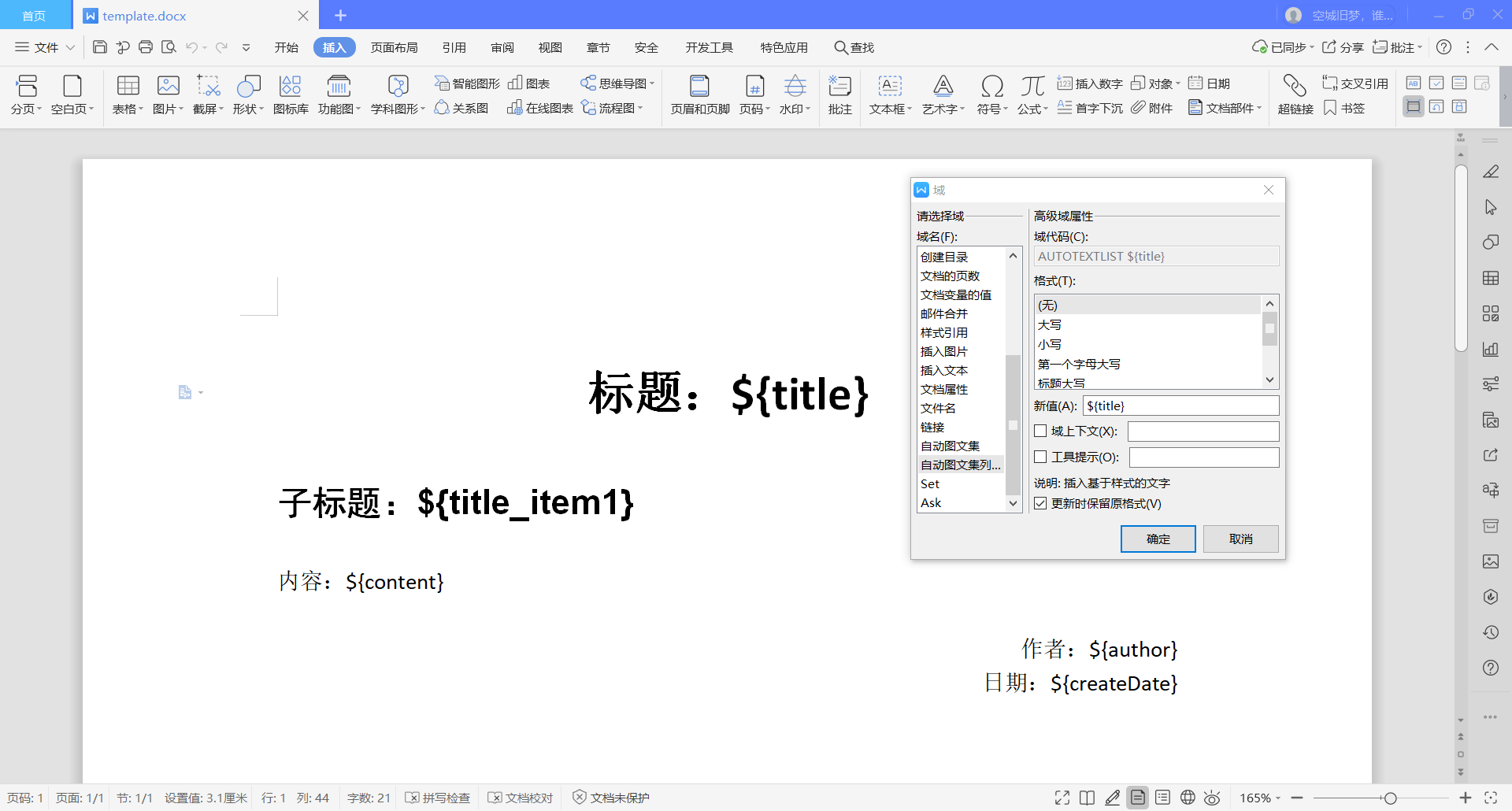Image resolution: width=1512 pixels, height=811 pixels.
Task: Uncheck 更新时保留原格式(V) option
Action: coord(1040,503)
